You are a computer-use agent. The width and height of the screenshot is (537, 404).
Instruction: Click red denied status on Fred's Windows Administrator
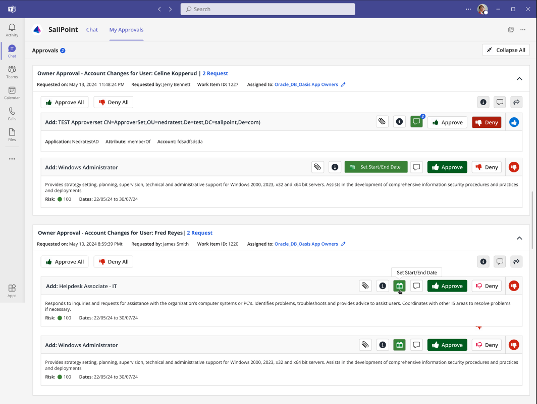pos(514,345)
